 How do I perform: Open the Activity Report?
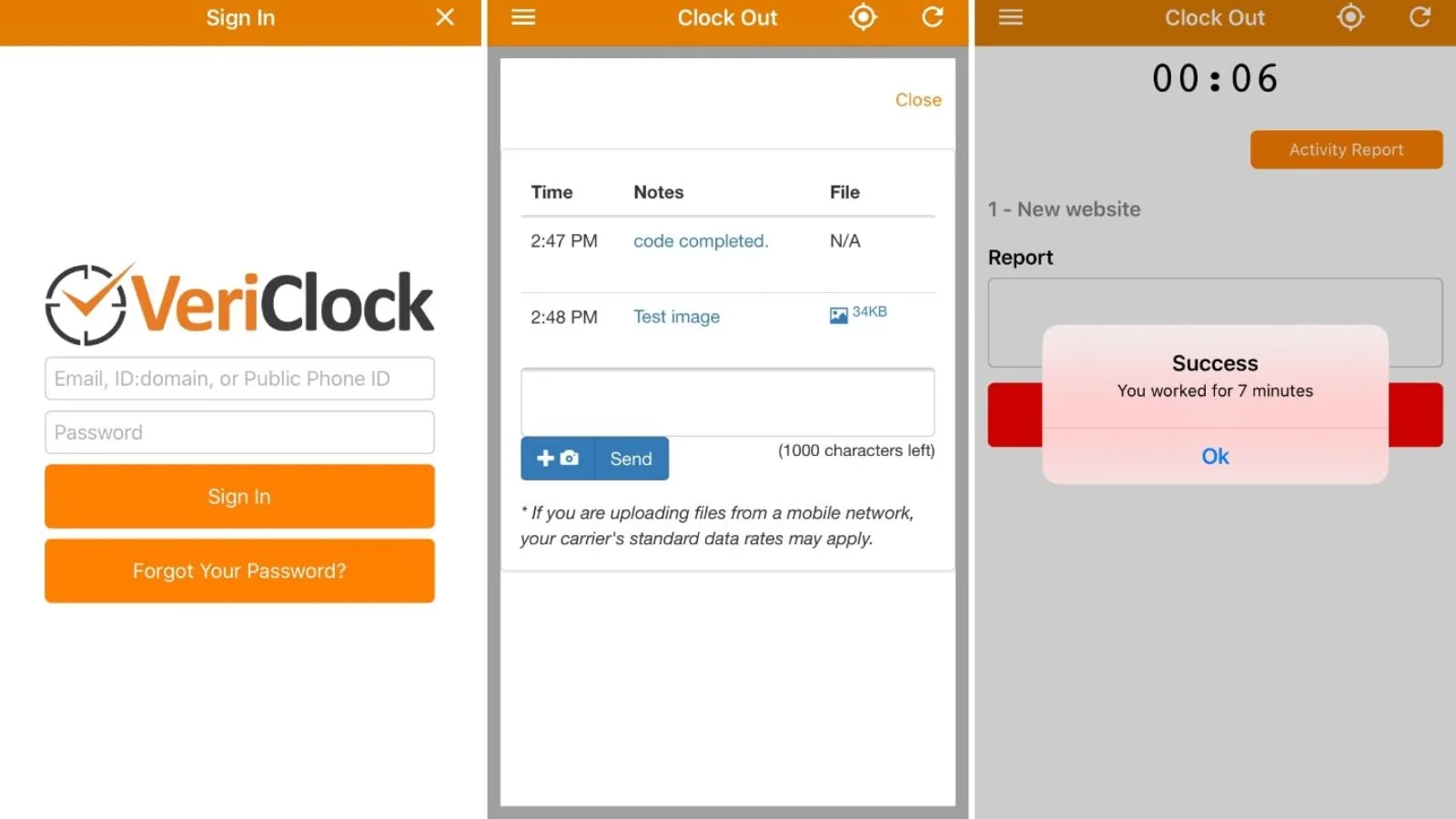pos(1346,150)
